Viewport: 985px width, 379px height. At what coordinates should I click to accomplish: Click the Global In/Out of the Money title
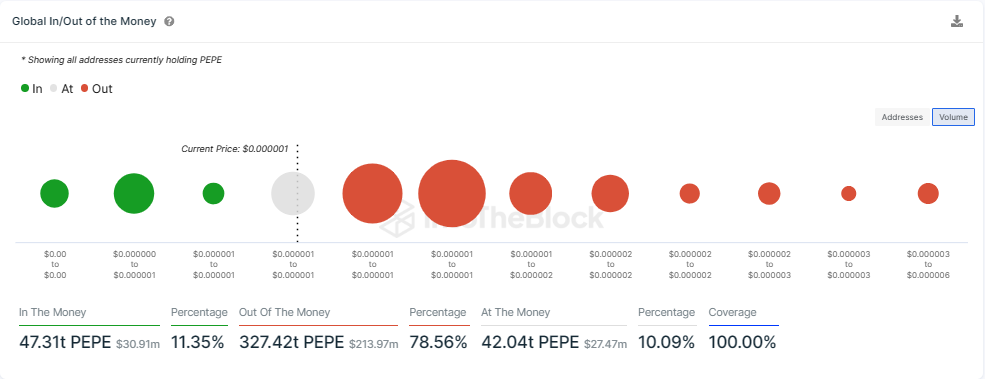pyautogui.click(x=84, y=21)
